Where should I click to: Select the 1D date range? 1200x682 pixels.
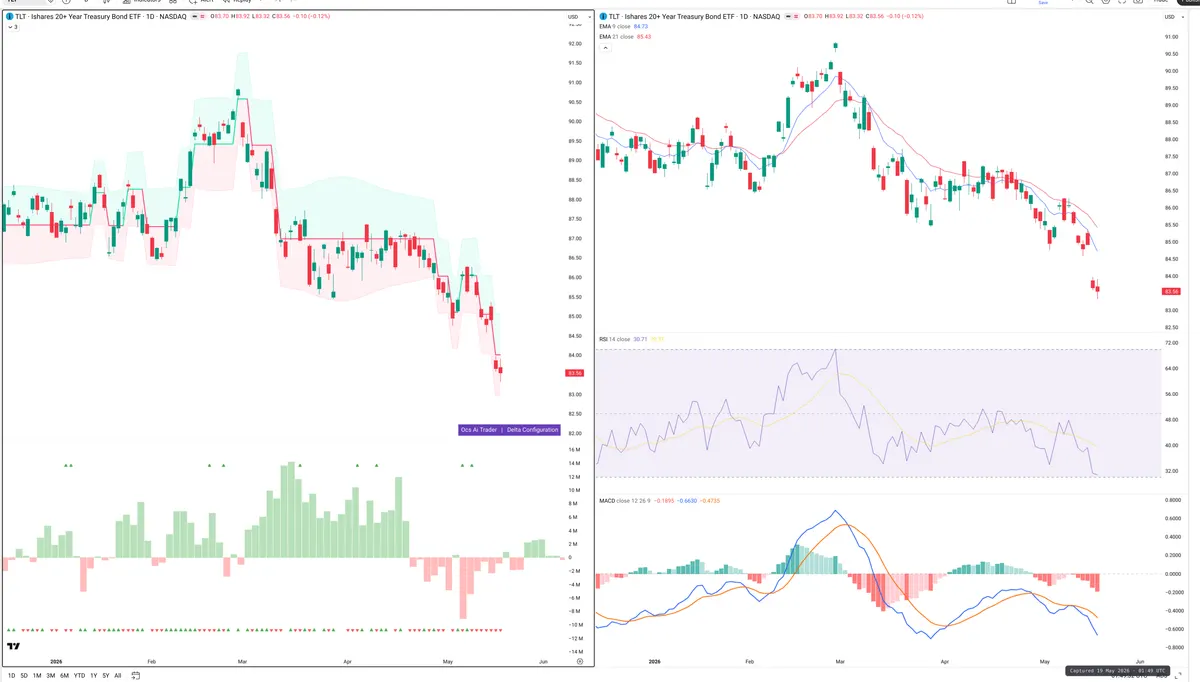coord(11,675)
